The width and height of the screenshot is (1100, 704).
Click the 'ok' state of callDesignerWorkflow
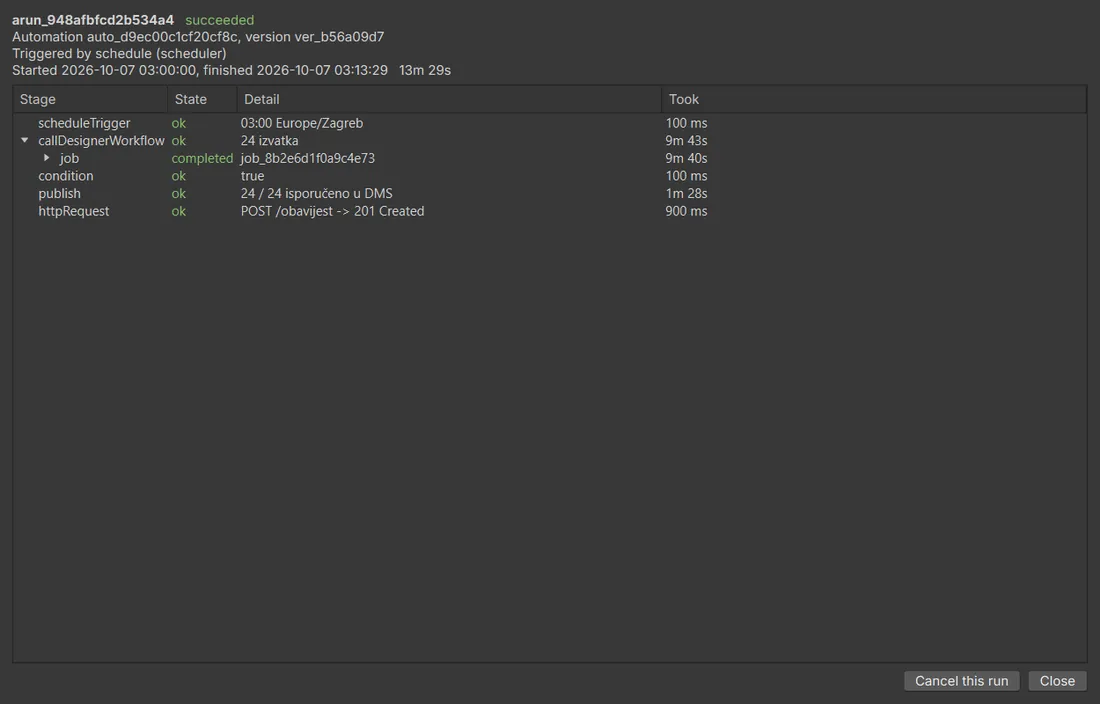(179, 140)
